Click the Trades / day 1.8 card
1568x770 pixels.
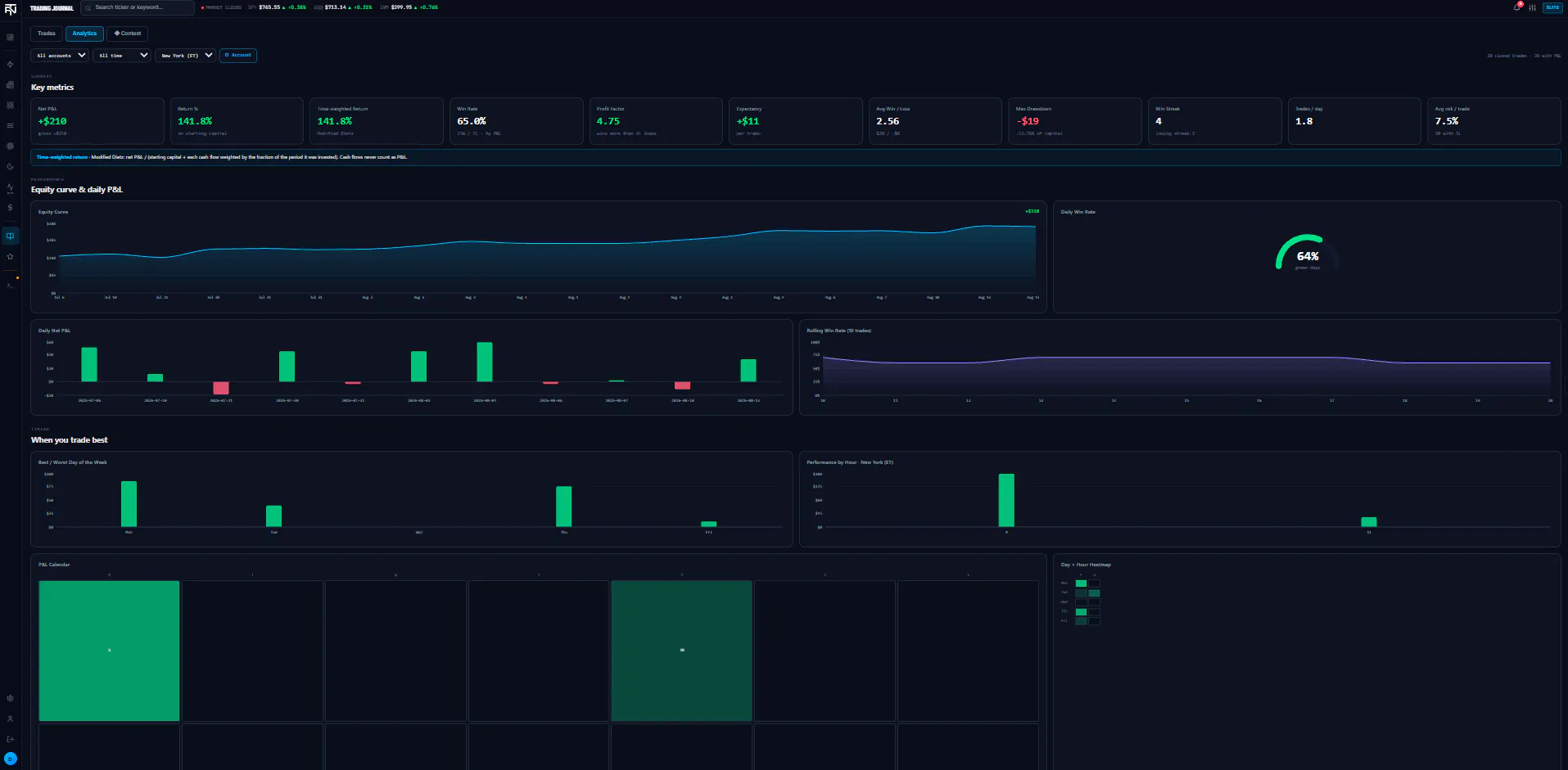pyautogui.click(x=1354, y=121)
